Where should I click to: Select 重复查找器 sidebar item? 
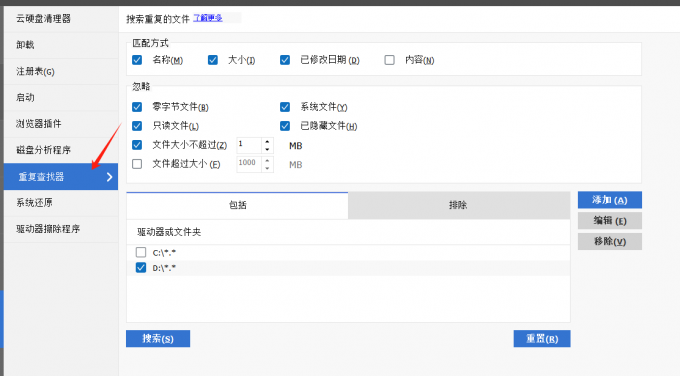coord(61,177)
